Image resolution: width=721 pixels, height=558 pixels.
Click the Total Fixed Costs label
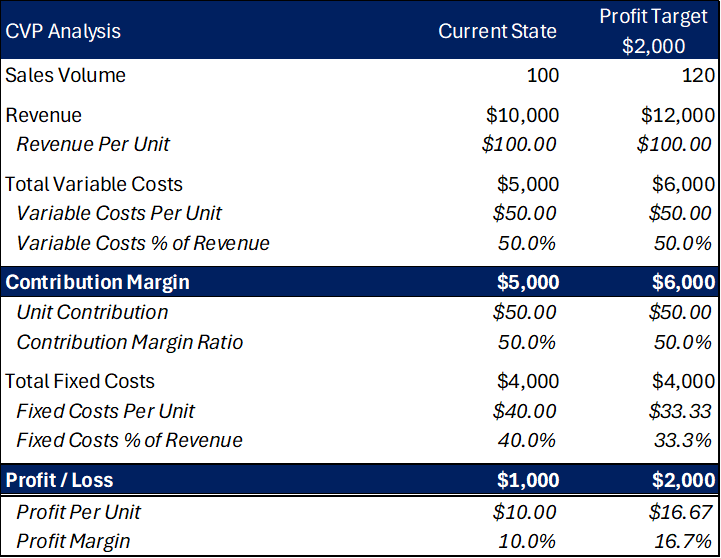(x=80, y=381)
